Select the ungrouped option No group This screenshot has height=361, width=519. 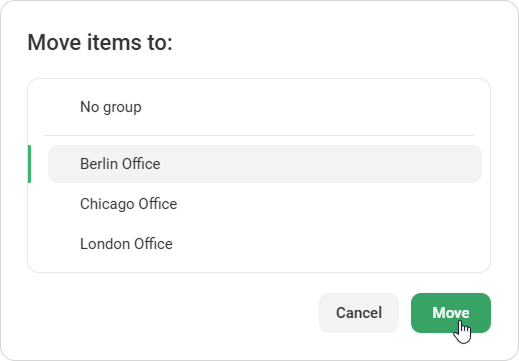[265, 107]
